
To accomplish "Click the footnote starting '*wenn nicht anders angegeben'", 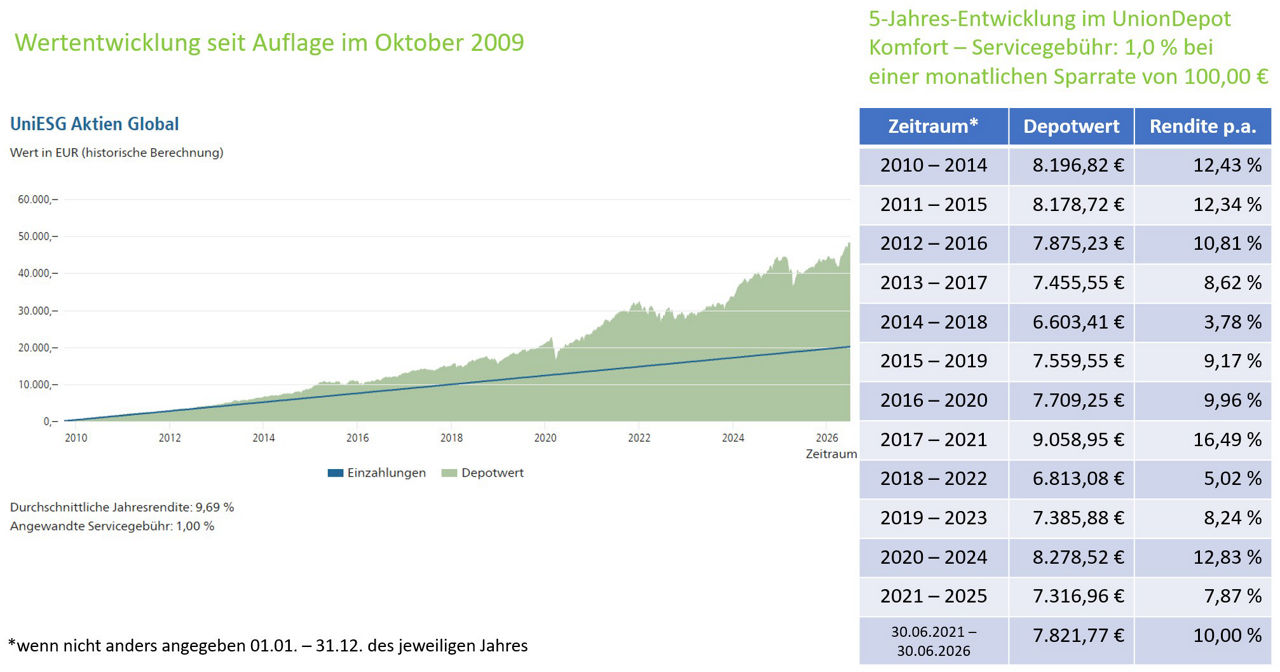I will [x=269, y=645].
